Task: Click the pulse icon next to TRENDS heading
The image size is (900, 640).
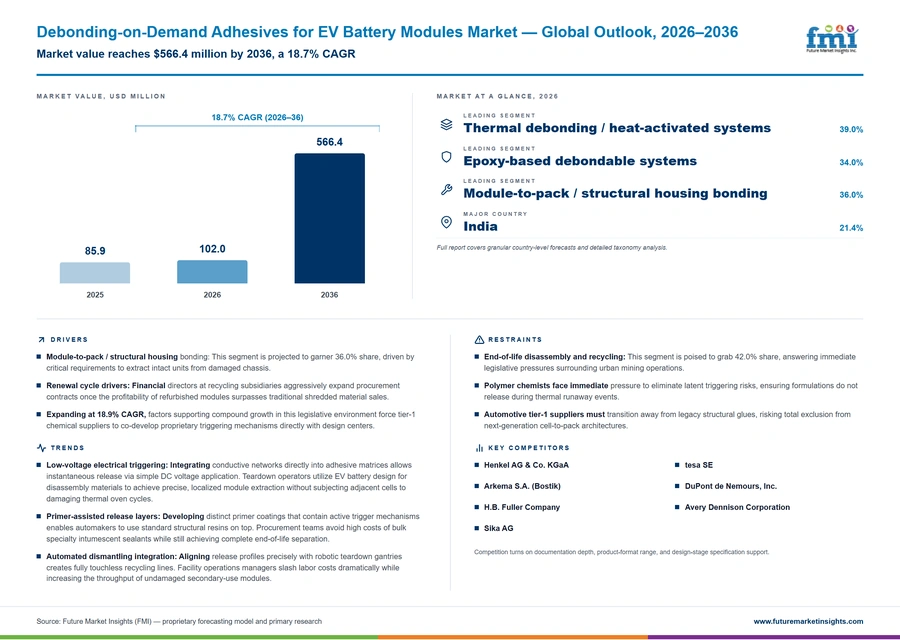Action: 41,448
